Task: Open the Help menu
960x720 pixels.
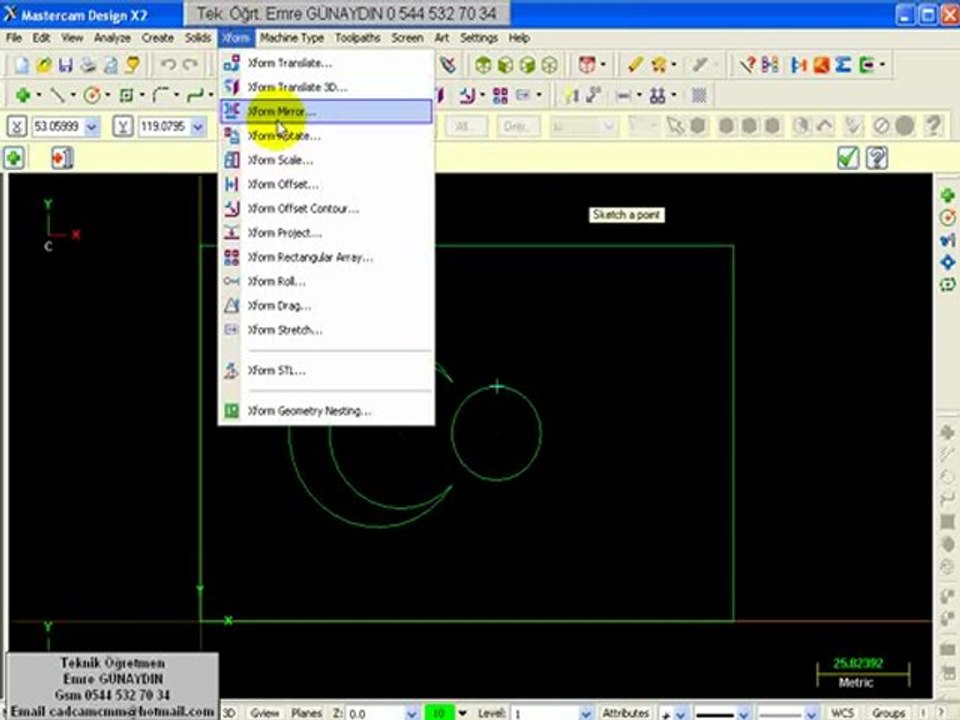Action: point(519,38)
